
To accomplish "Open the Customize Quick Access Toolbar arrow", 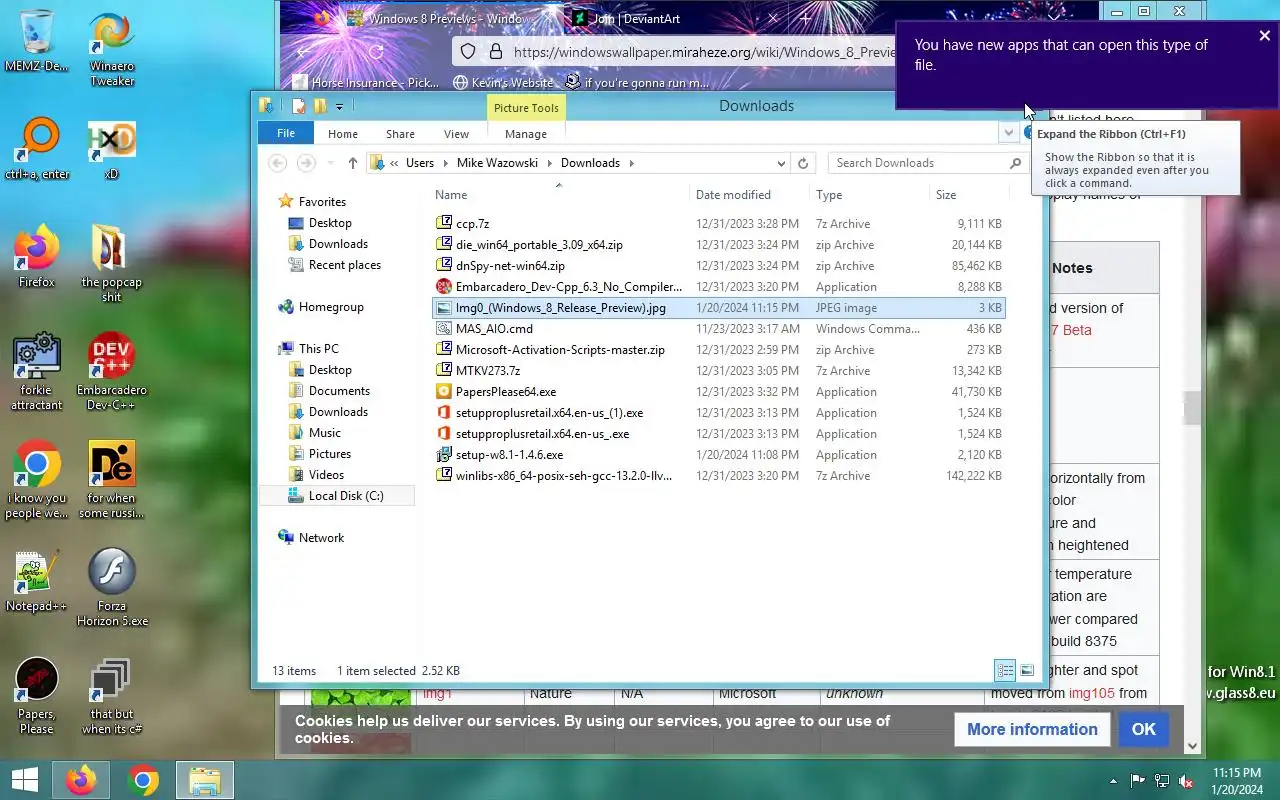I will click(x=340, y=106).
